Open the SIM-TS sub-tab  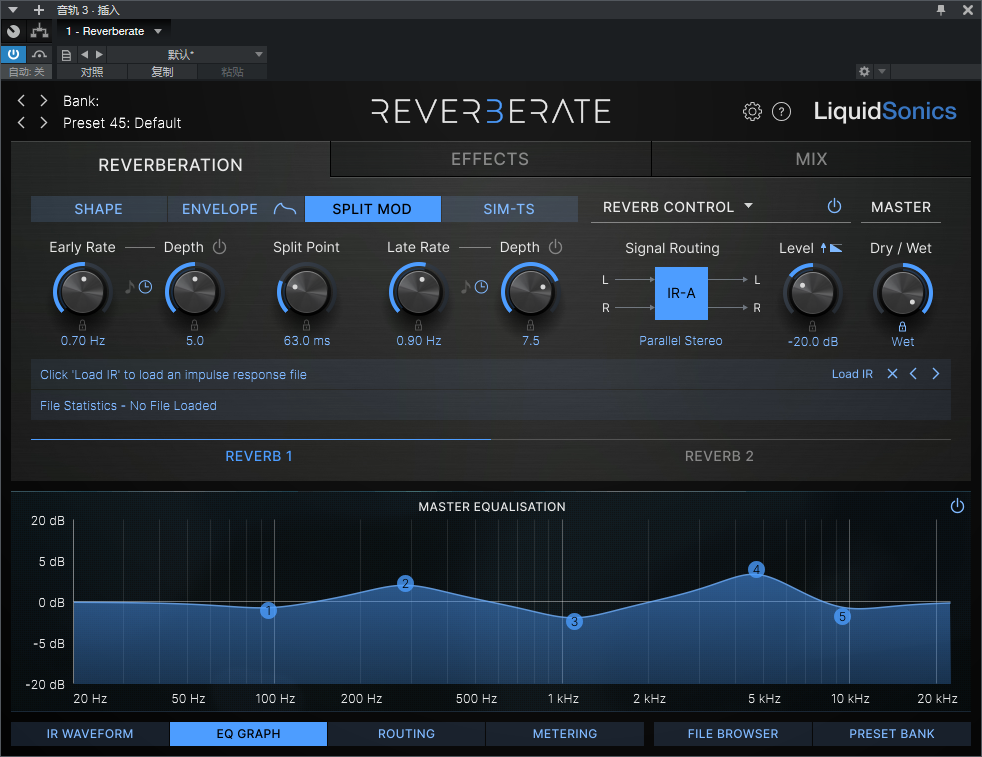pyautogui.click(x=509, y=209)
